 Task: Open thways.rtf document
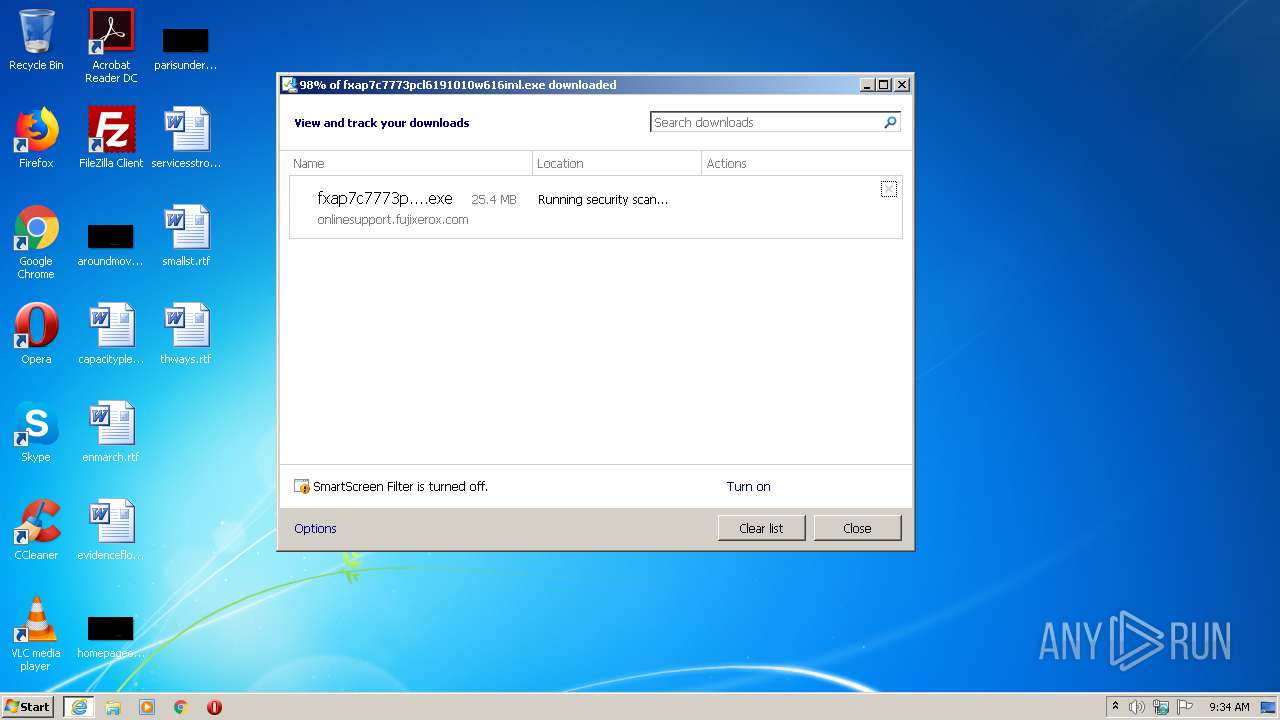point(186,333)
